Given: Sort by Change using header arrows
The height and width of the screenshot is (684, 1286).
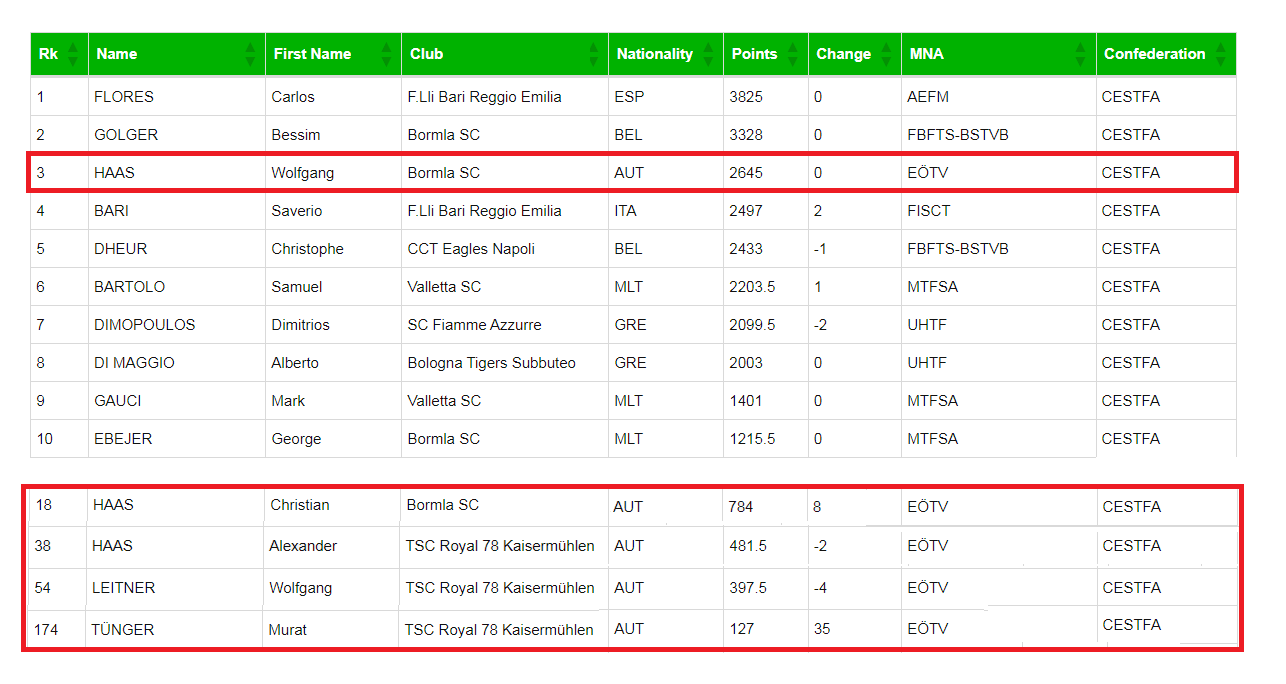Looking at the screenshot, I should (x=886, y=54).
